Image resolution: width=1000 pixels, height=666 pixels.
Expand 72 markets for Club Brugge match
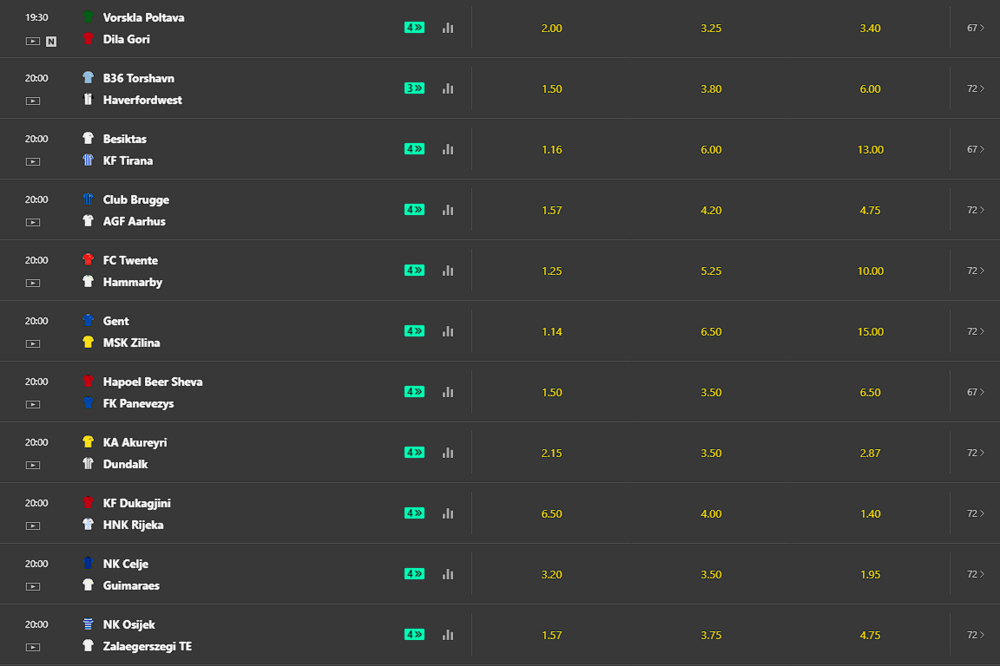tap(975, 210)
